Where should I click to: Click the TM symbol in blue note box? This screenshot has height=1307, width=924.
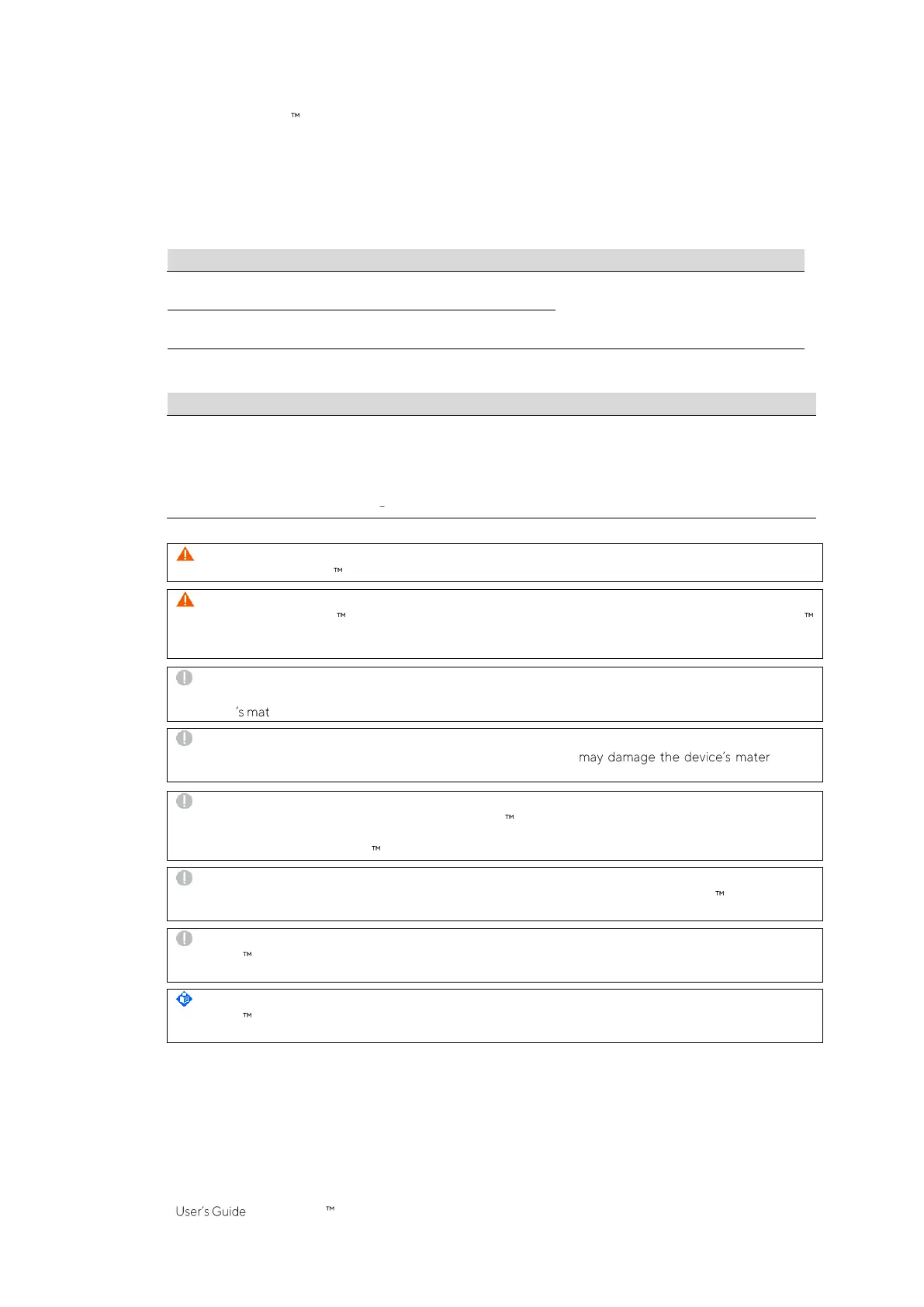pos(247,1015)
